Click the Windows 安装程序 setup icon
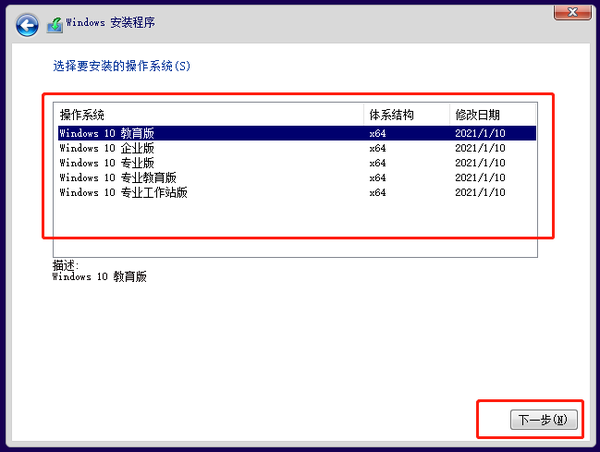Image resolution: width=600 pixels, height=452 pixels. (x=55, y=25)
